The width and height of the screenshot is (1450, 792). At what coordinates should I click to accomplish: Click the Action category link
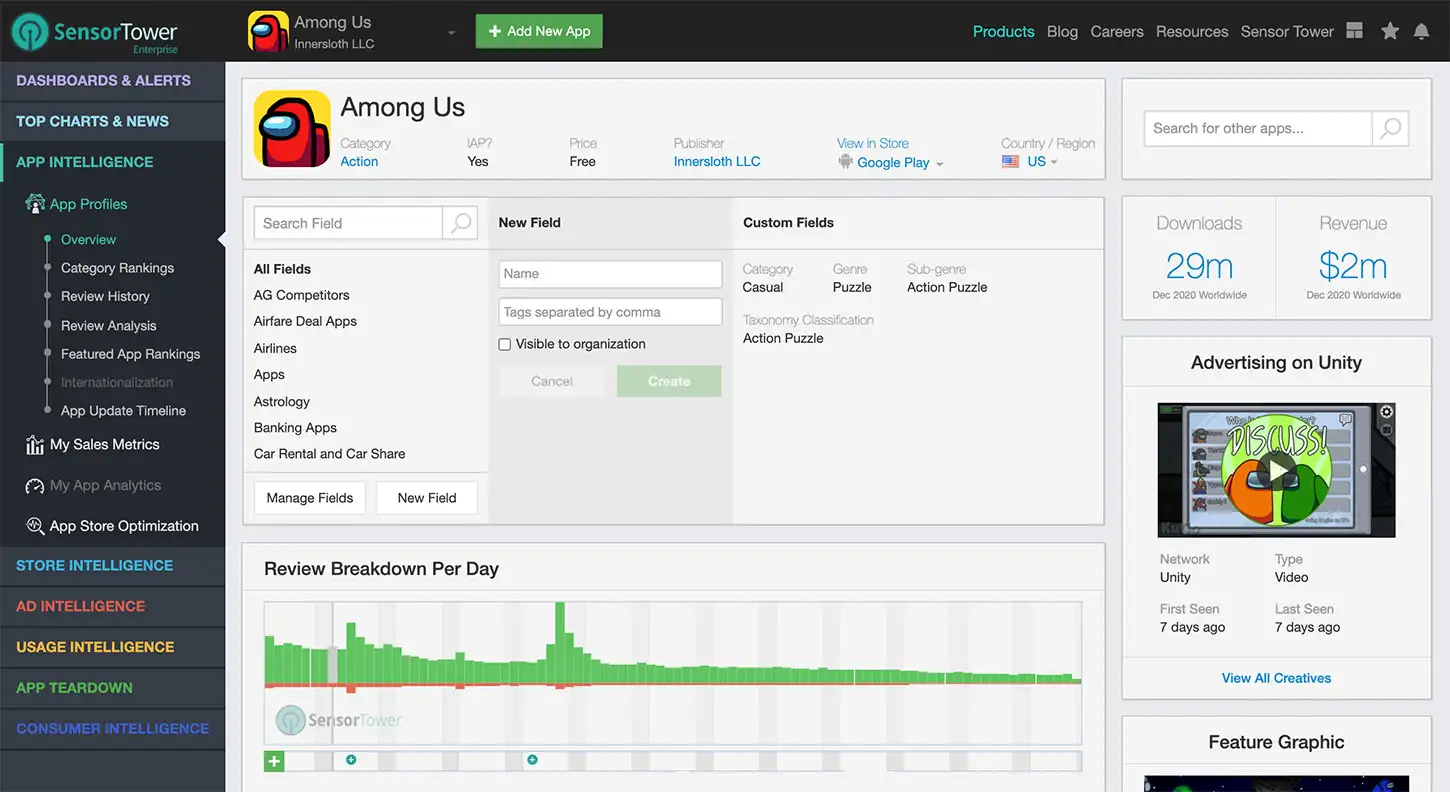(x=359, y=161)
